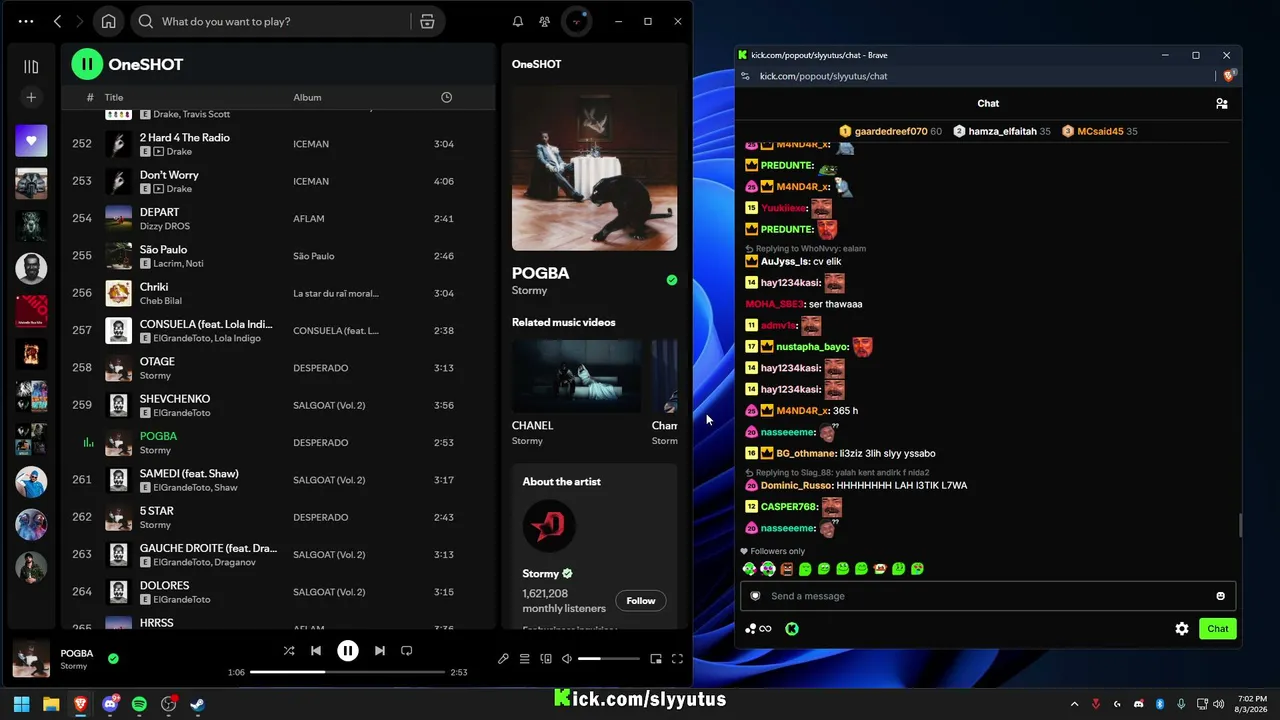Seek within the song progress bar
This screenshot has width=1280, height=720.
[x=347, y=672]
